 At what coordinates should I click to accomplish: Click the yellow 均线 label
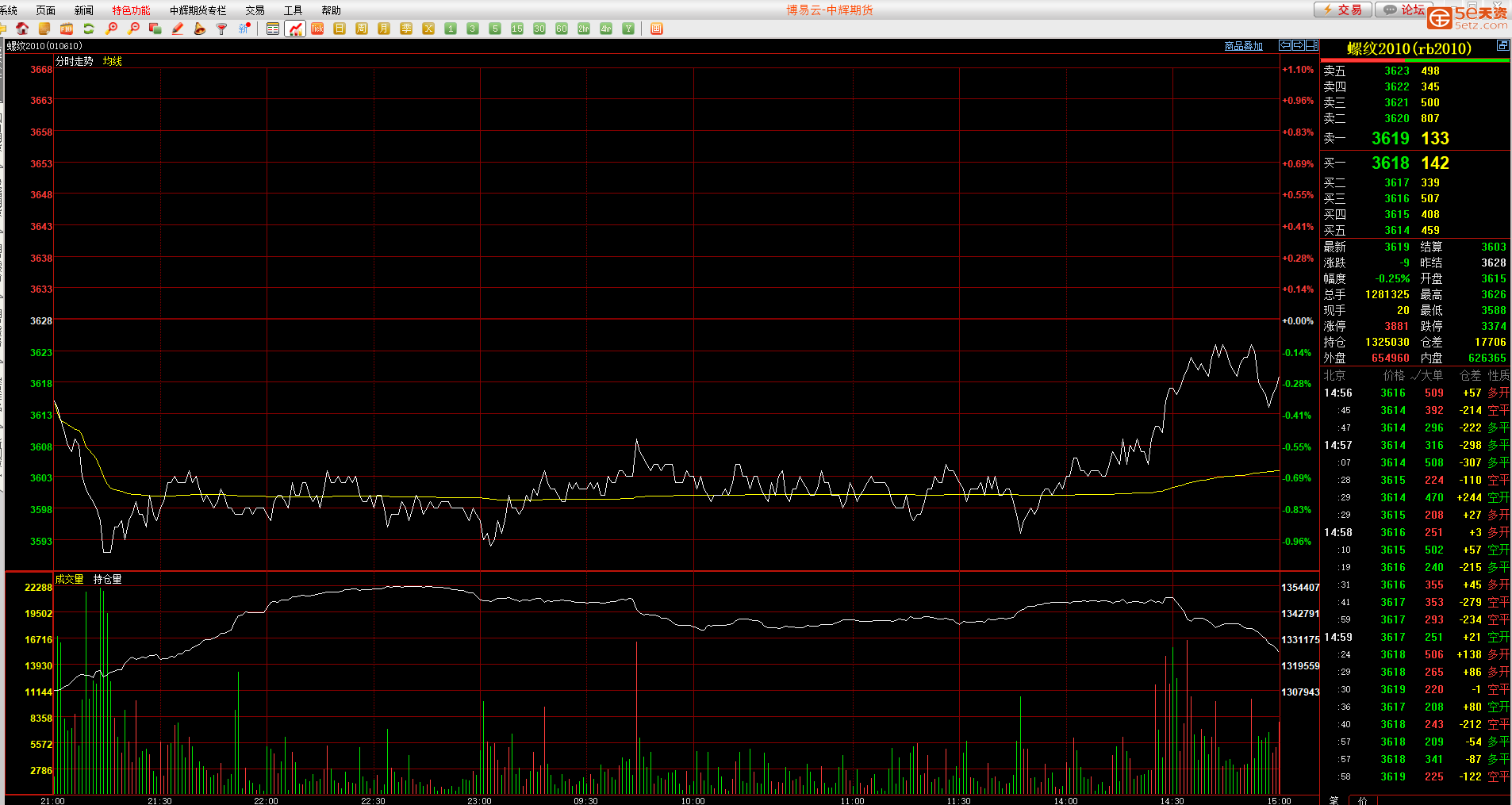pyautogui.click(x=113, y=61)
